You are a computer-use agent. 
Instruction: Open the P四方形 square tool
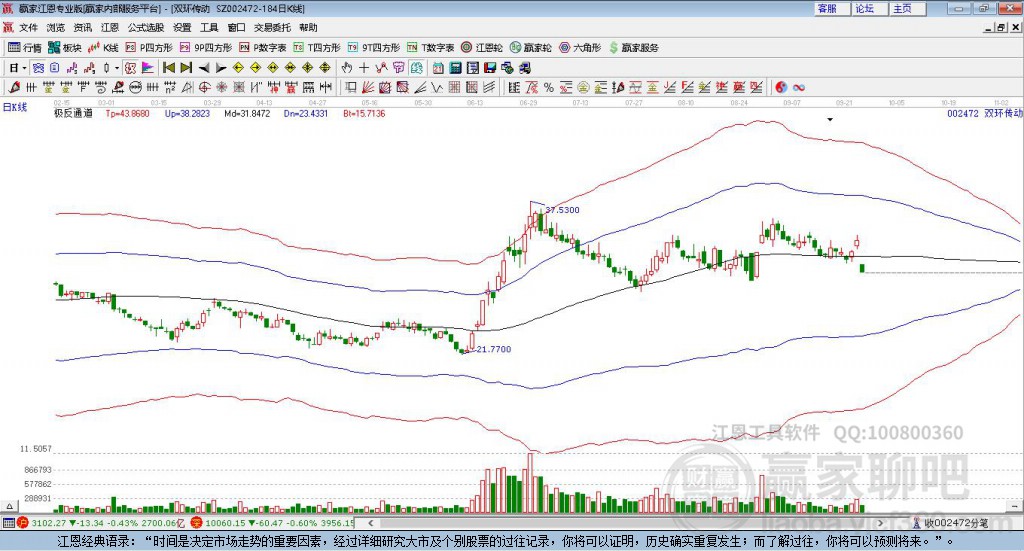(149, 48)
